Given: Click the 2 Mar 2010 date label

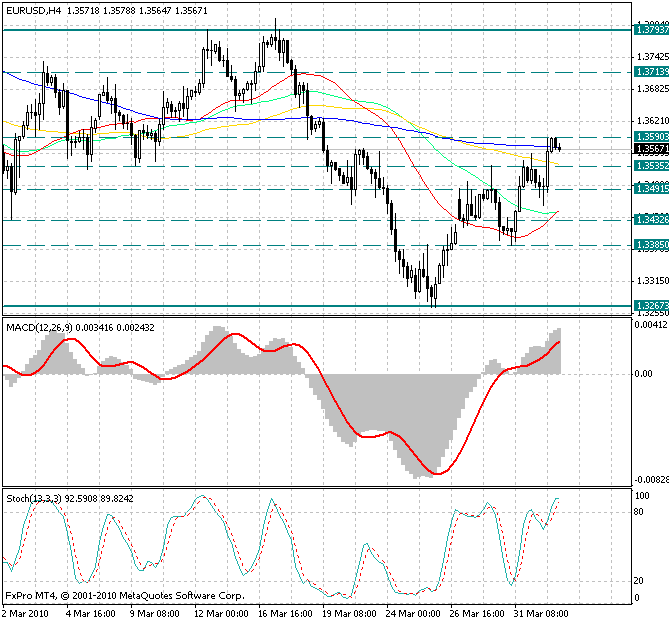Looking at the screenshot, I should [26, 612].
